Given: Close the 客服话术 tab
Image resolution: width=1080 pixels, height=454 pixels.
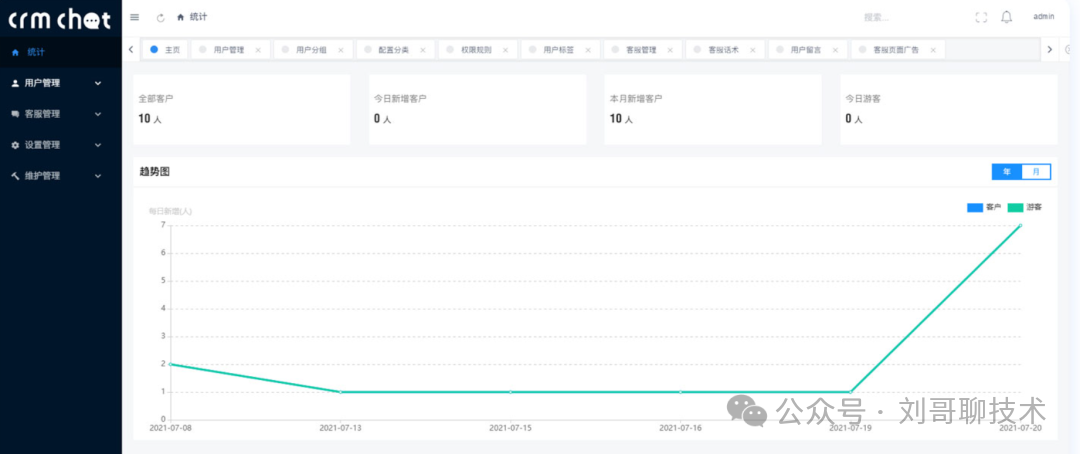Looking at the screenshot, I should click(753, 50).
